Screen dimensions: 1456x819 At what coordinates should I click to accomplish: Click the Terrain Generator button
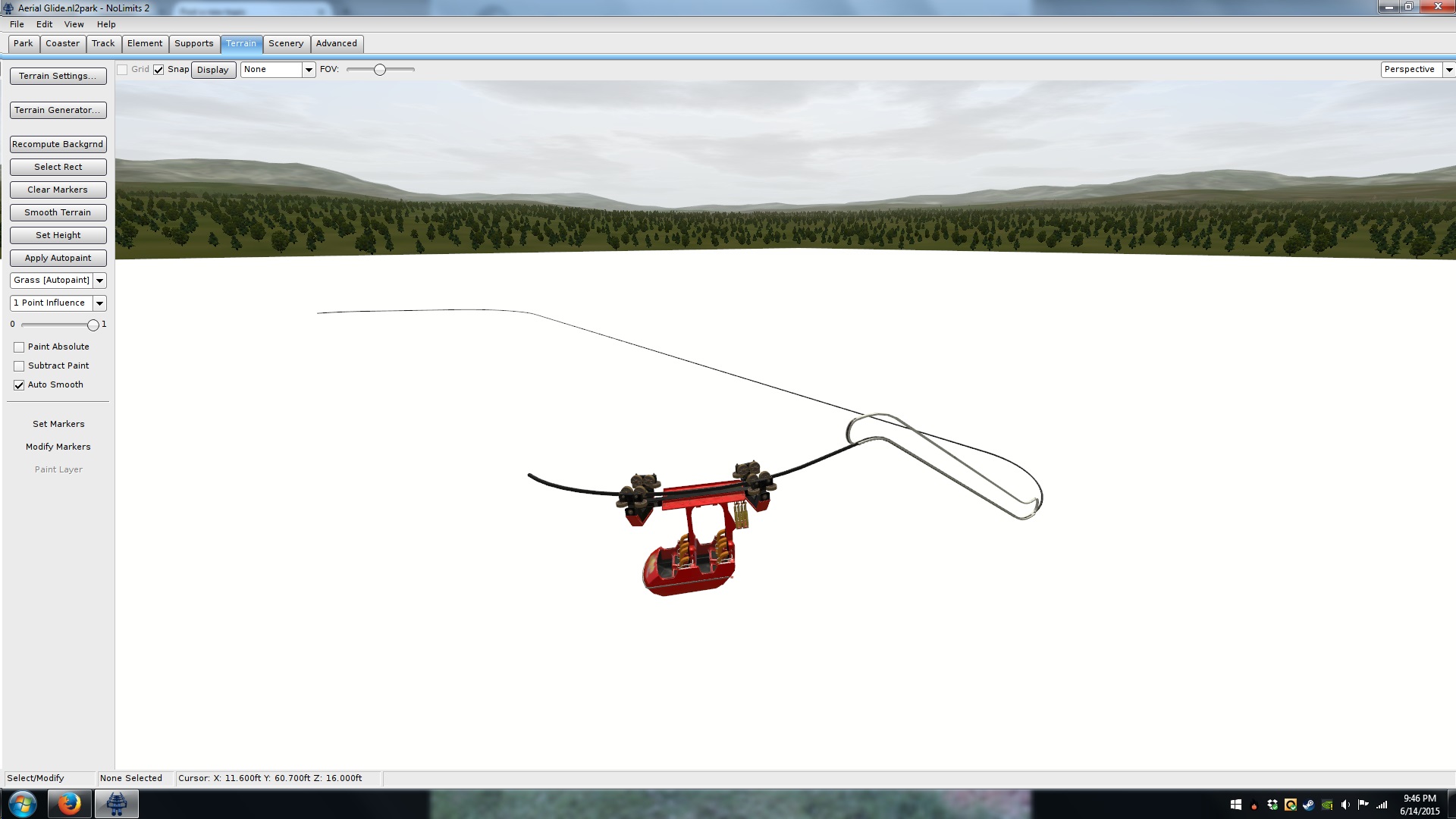click(x=58, y=110)
